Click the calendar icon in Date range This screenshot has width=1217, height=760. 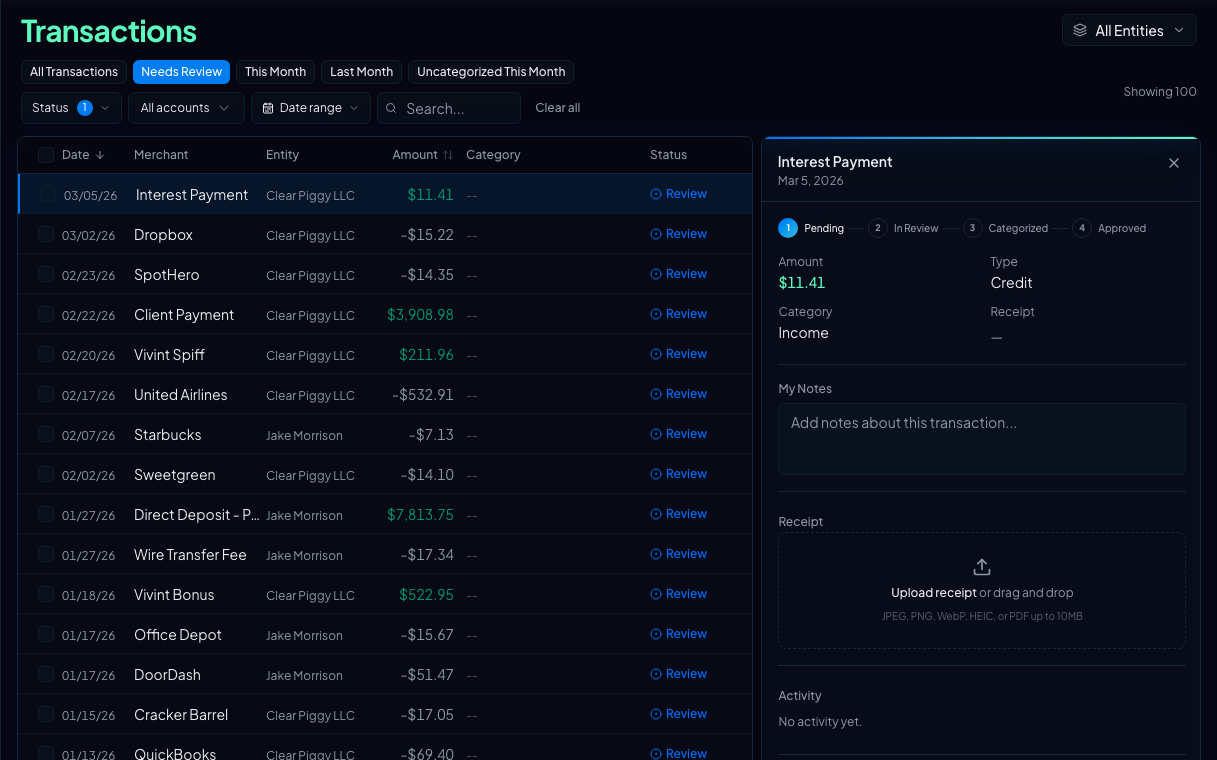click(x=268, y=108)
